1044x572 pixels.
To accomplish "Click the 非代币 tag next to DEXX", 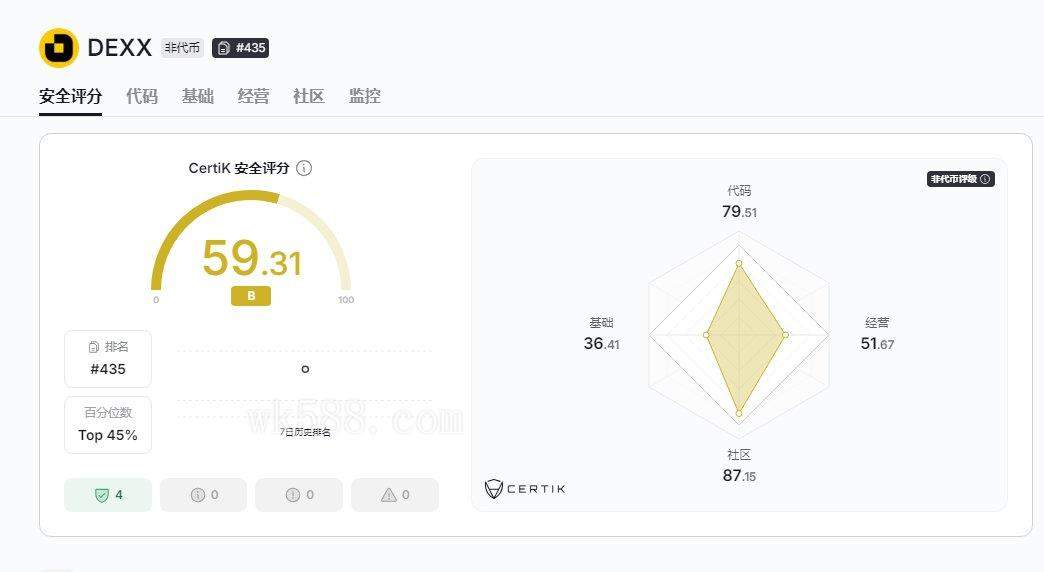I will coord(182,48).
